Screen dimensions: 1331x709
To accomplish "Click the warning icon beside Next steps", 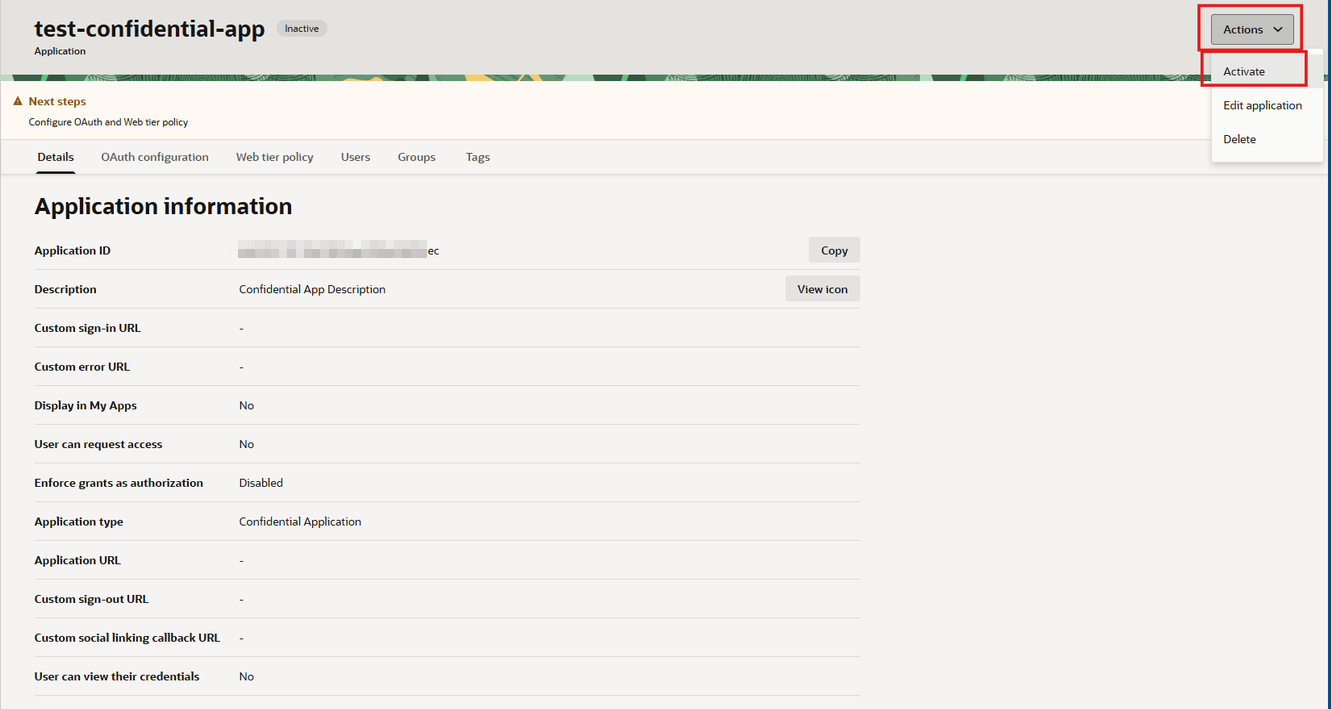I will 18,101.
